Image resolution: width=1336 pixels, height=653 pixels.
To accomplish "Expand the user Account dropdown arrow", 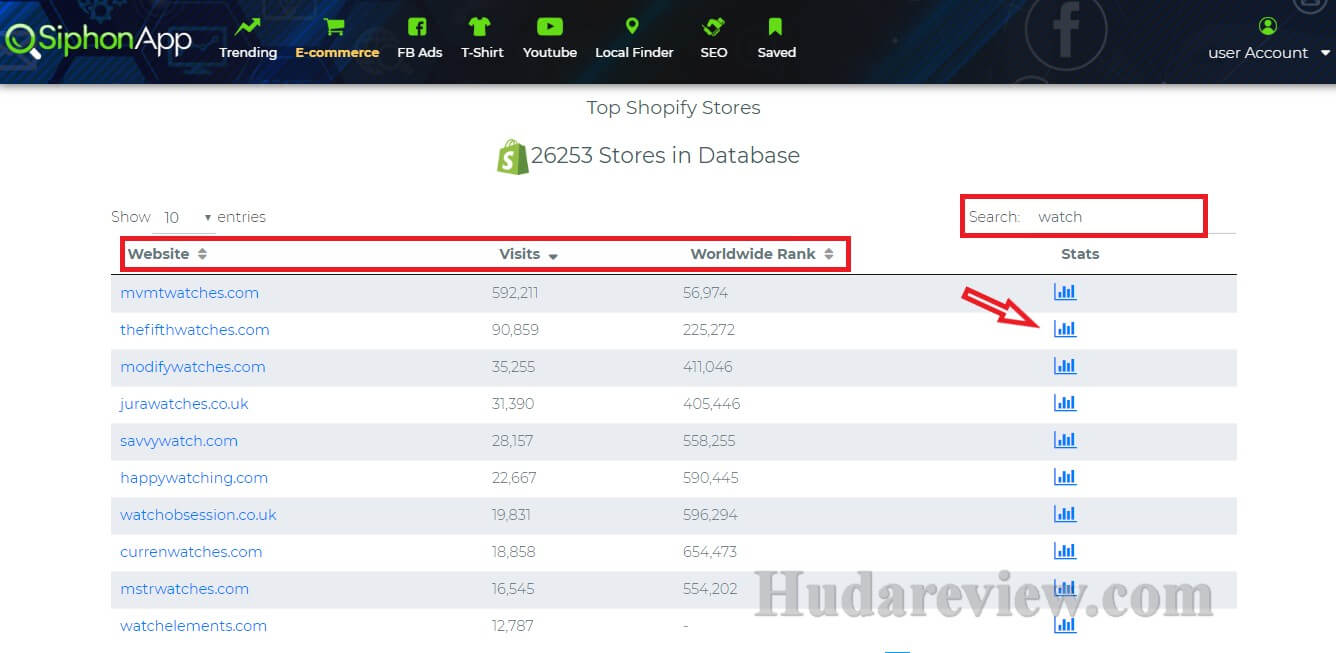I will click(1325, 53).
